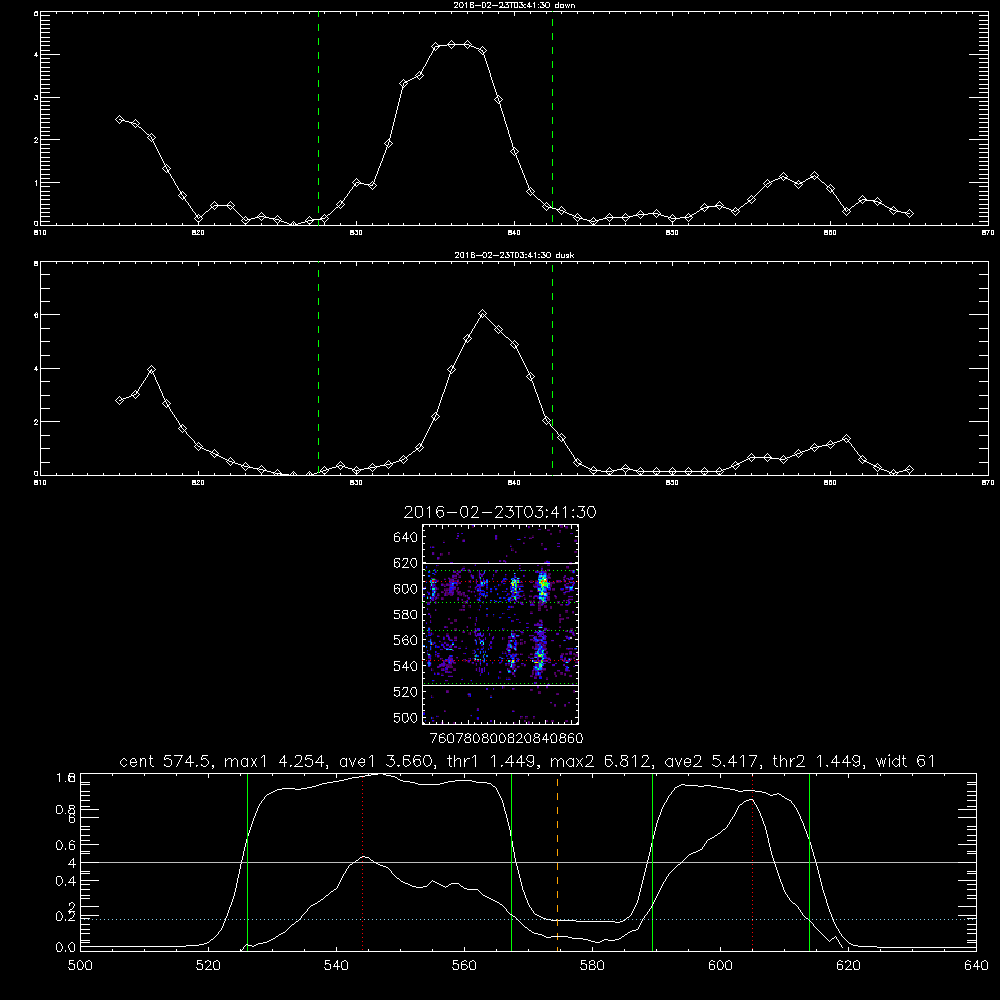
Task: Click x-axis label 540 on bottom plot
Action: [x=336, y=966]
